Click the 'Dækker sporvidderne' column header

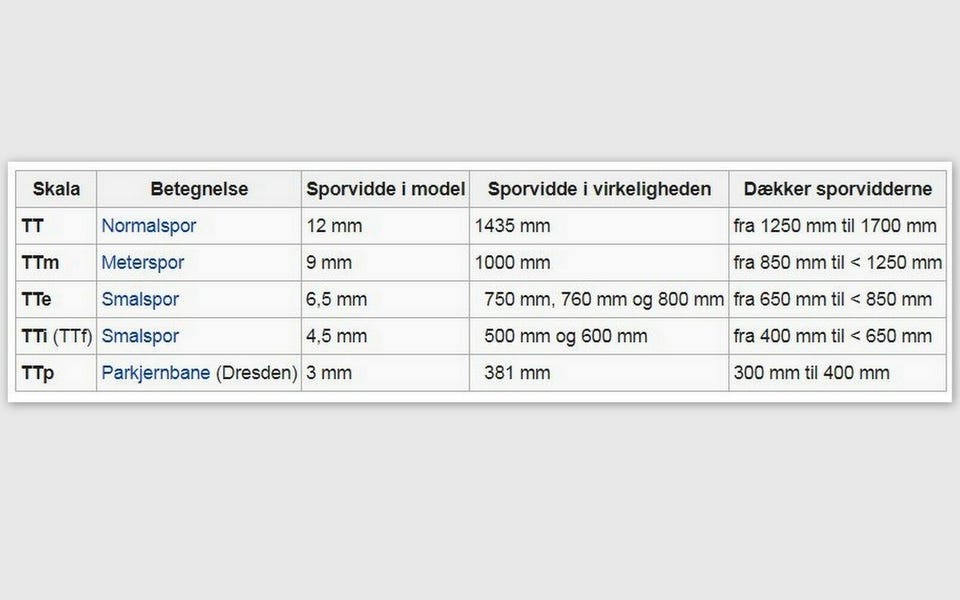coord(837,189)
